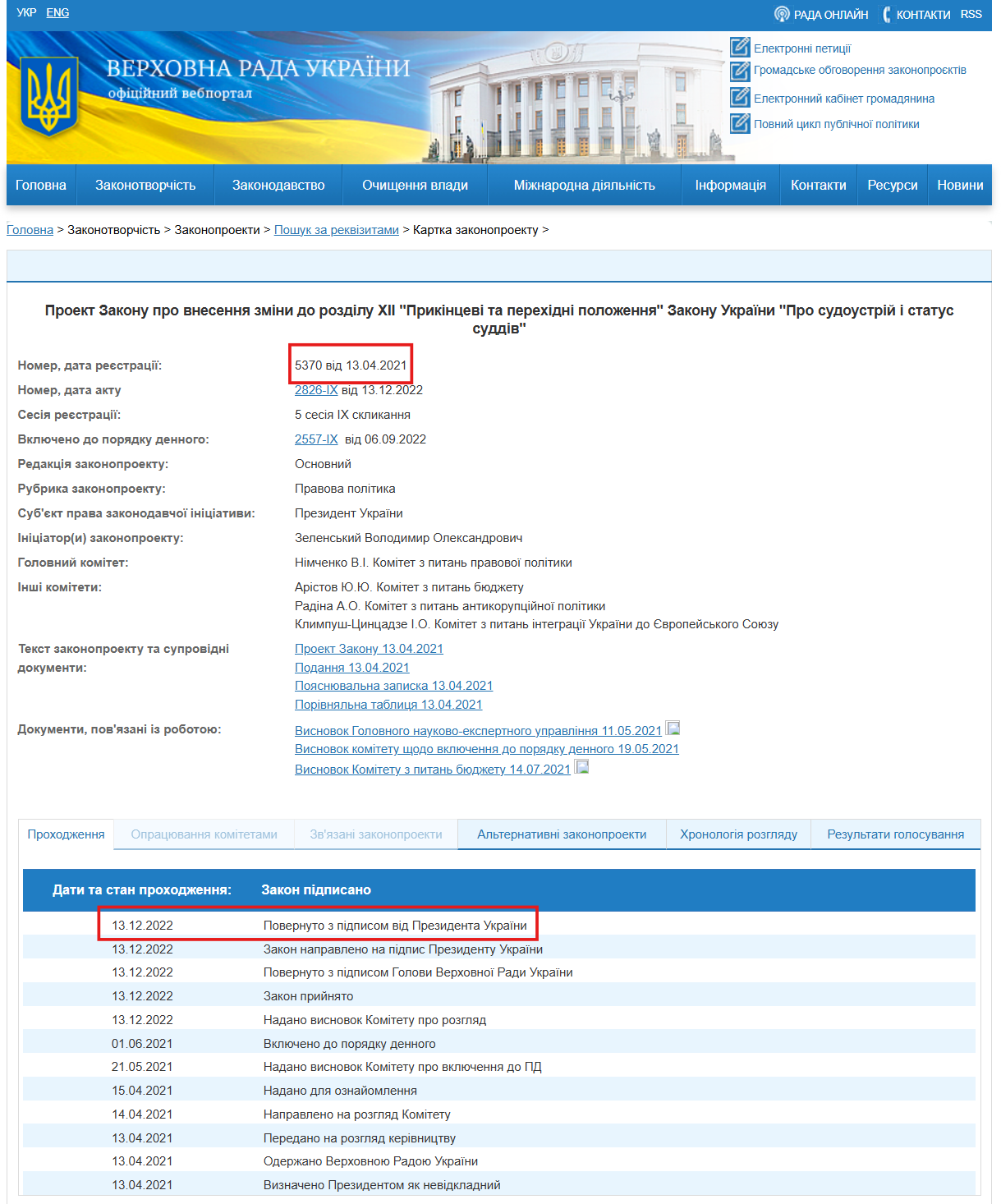Viewport: 1001px width, 1204px height.
Task: Open image icon next to Висновок Комітету з питань бюджету
Action: click(x=581, y=767)
